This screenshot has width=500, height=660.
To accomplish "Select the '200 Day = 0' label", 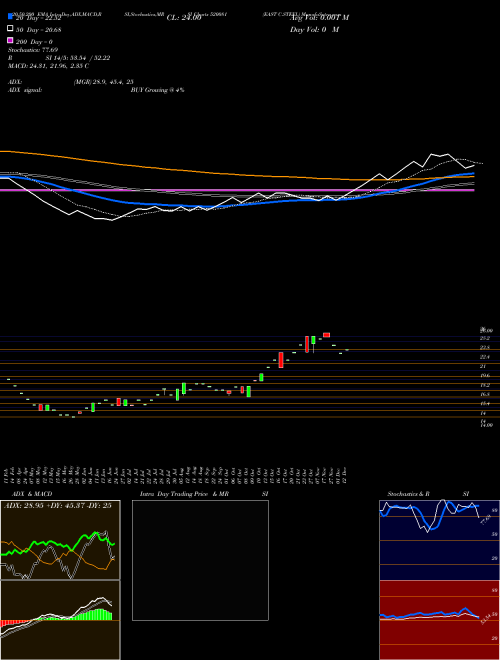I will (34, 42).
